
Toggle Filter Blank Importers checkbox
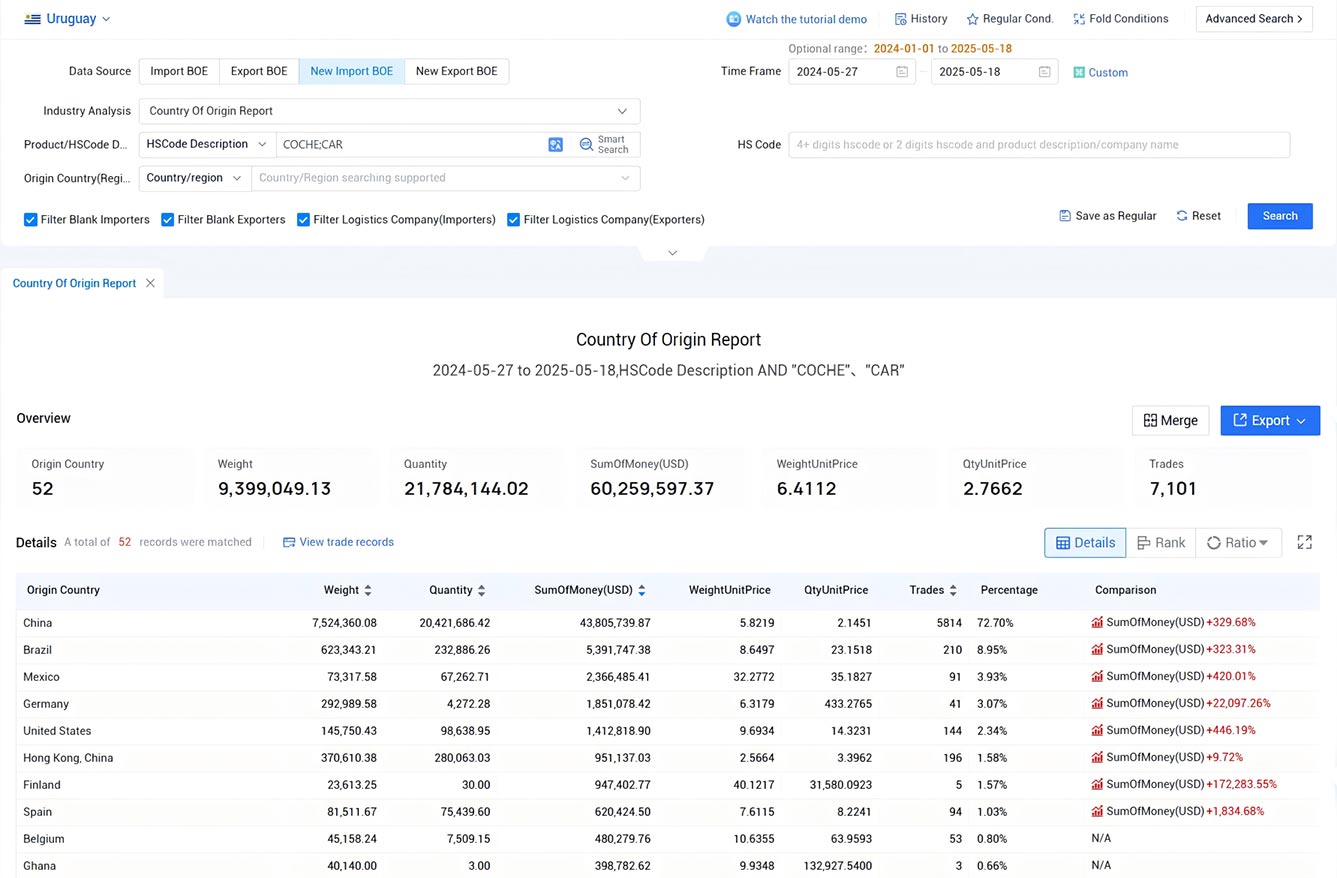click(30, 220)
